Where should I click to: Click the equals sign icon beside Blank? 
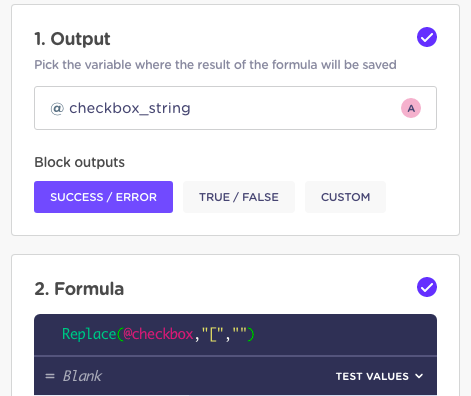(x=50, y=376)
